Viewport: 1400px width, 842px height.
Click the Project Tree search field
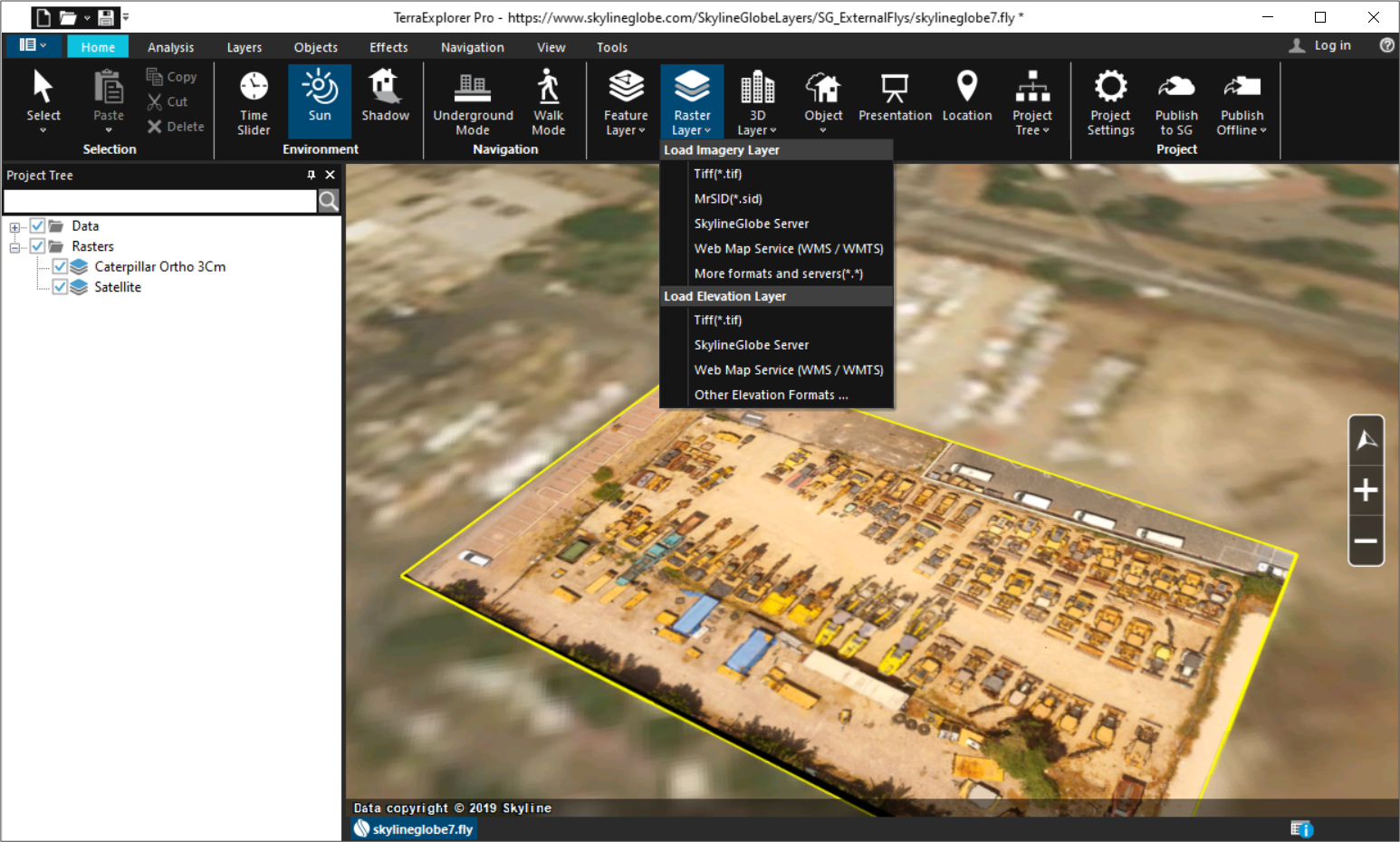point(160,201)
